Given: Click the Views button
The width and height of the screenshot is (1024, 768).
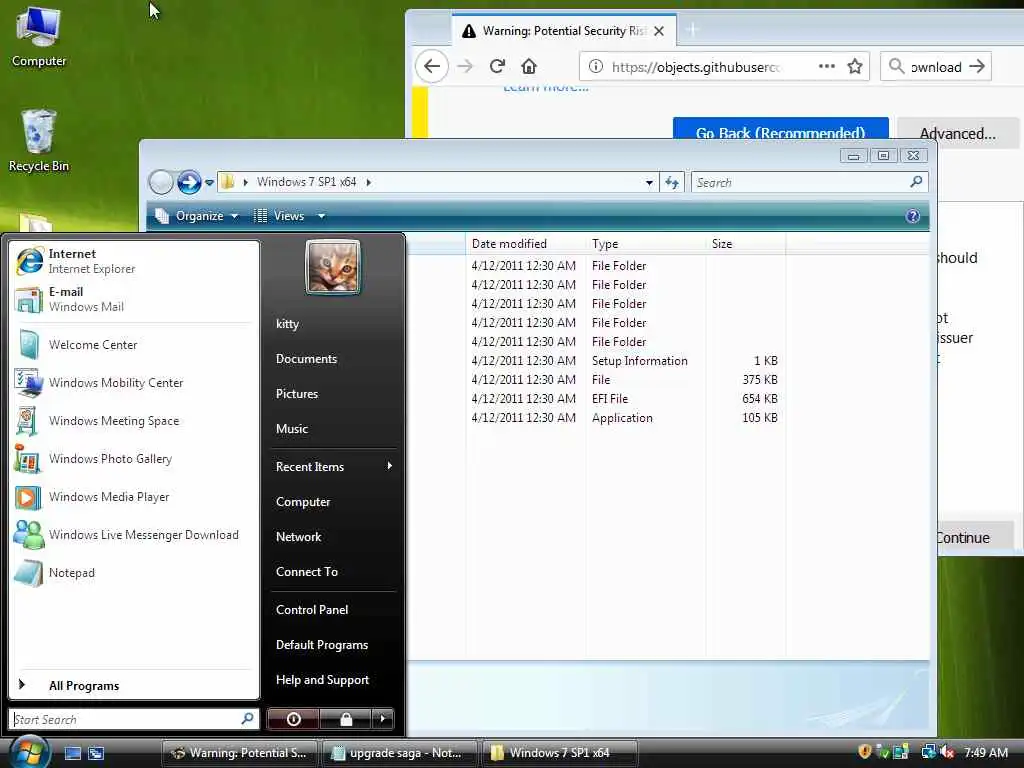Looking at the screenshot, I should (280, 216).
